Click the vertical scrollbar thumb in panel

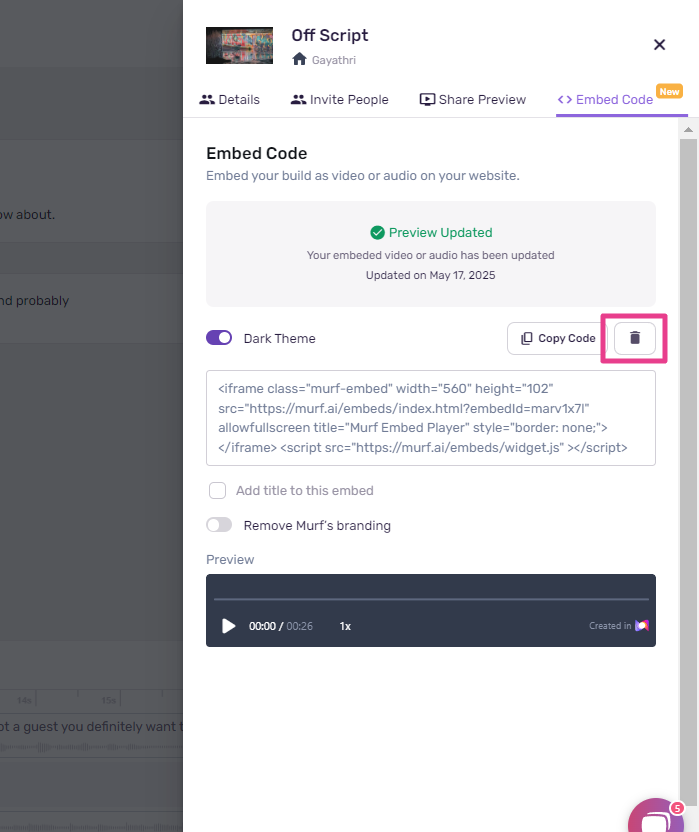coord(688,472)
